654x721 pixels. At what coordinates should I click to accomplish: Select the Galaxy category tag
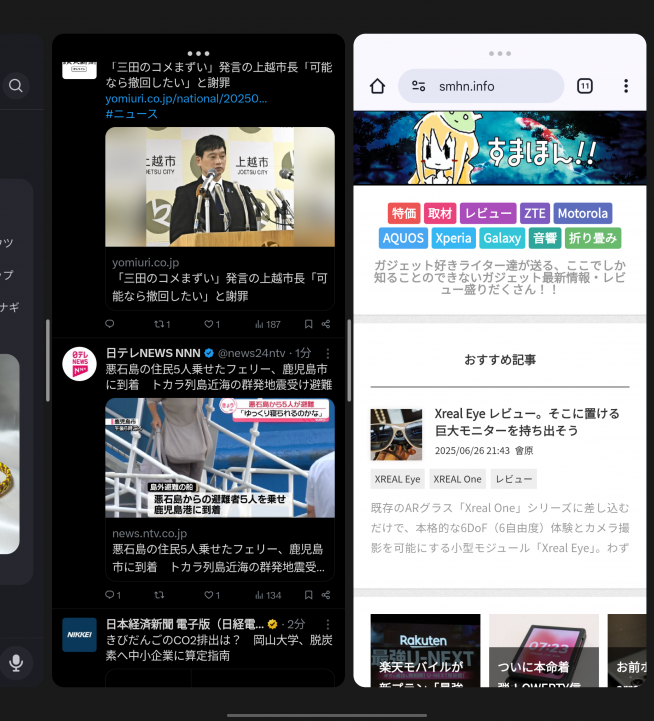[x=502, y=238]
